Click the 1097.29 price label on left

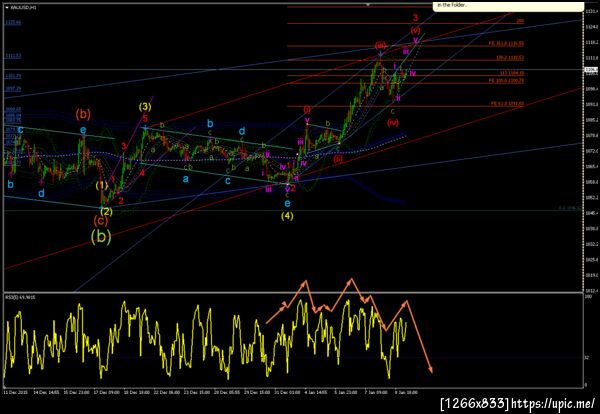pos(13,89)
